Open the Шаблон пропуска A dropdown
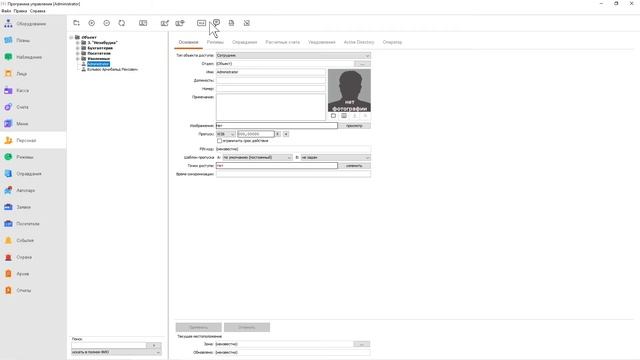This screenshot has width=640, height=360. 257,158
